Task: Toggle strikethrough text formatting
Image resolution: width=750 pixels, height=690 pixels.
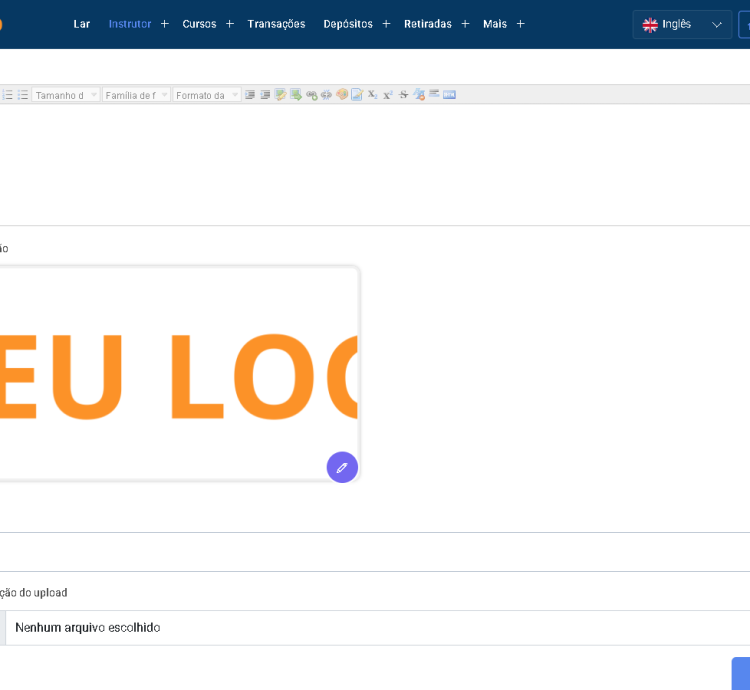Action: point(403,95)
